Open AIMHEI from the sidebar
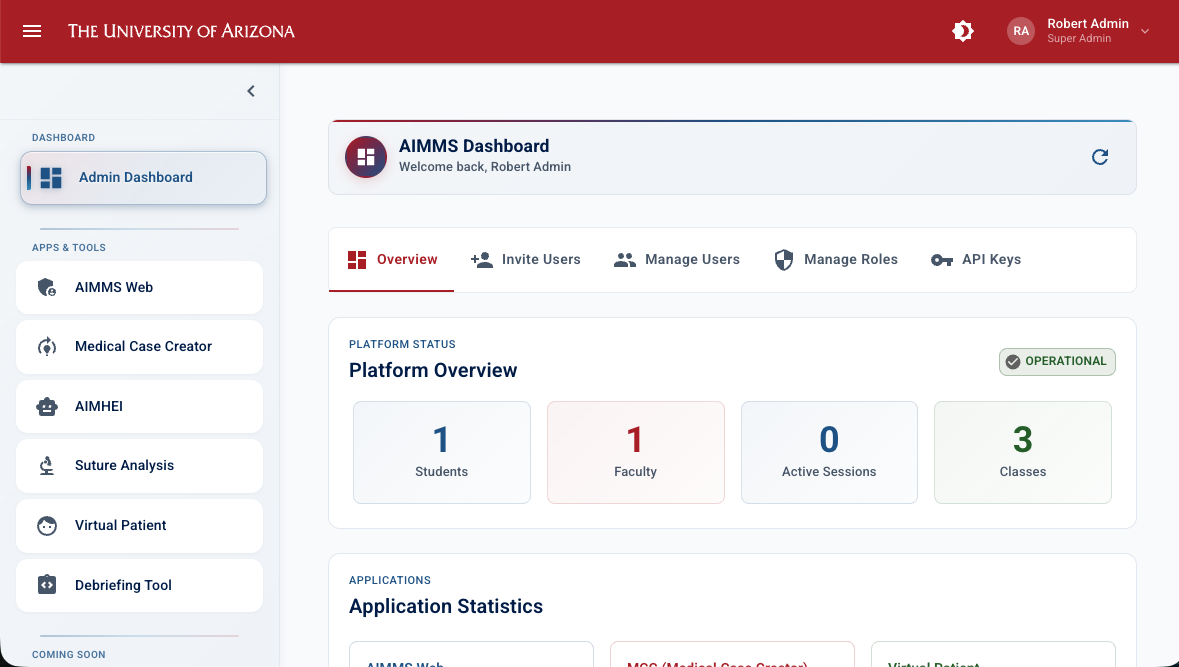 tap(46, 406)
